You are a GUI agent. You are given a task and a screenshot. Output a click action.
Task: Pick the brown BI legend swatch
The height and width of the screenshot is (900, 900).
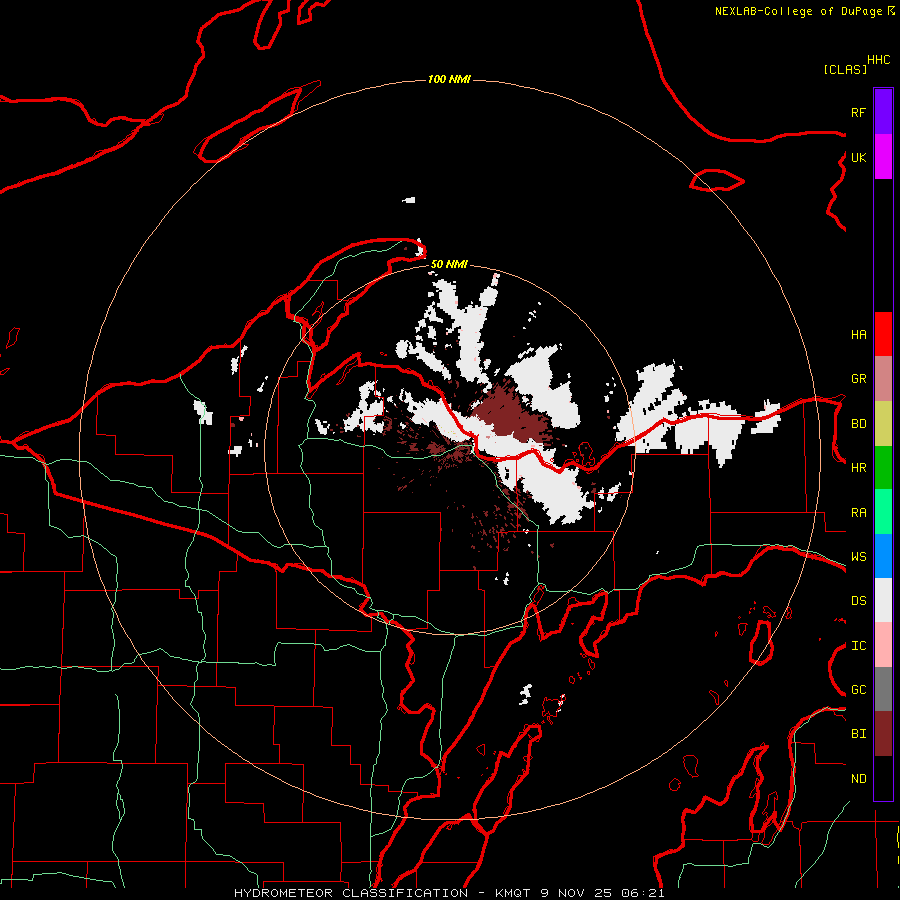pos(883,734)
